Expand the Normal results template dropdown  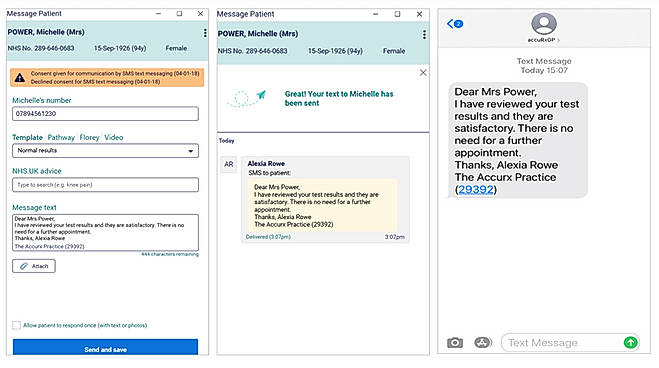point(105,150)
